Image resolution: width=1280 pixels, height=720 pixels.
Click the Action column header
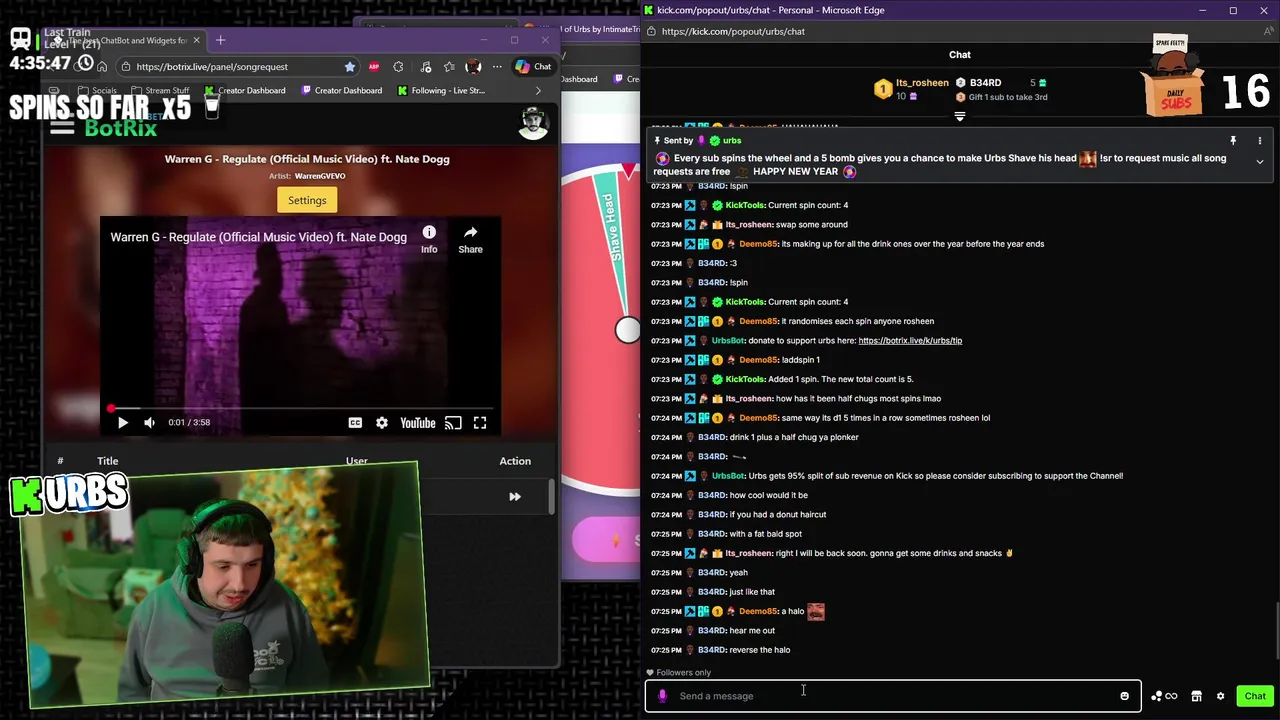515,461
